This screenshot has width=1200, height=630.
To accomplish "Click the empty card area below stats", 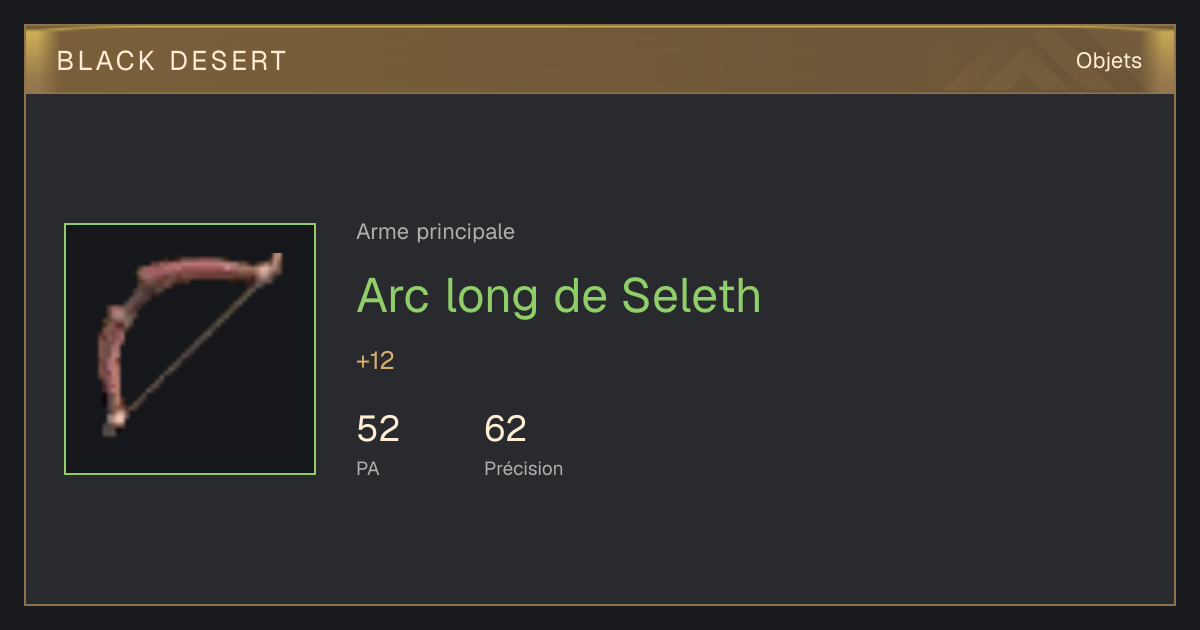I will pyautogui.click(x=600, y=545).
